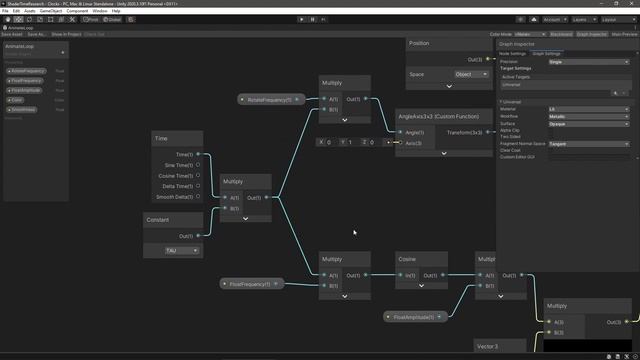Image resolution: width=640 pixels, height=360 pixels.
Task: Toggle the Graph Inspector panel visibility
Action: [x=592, y=34]
